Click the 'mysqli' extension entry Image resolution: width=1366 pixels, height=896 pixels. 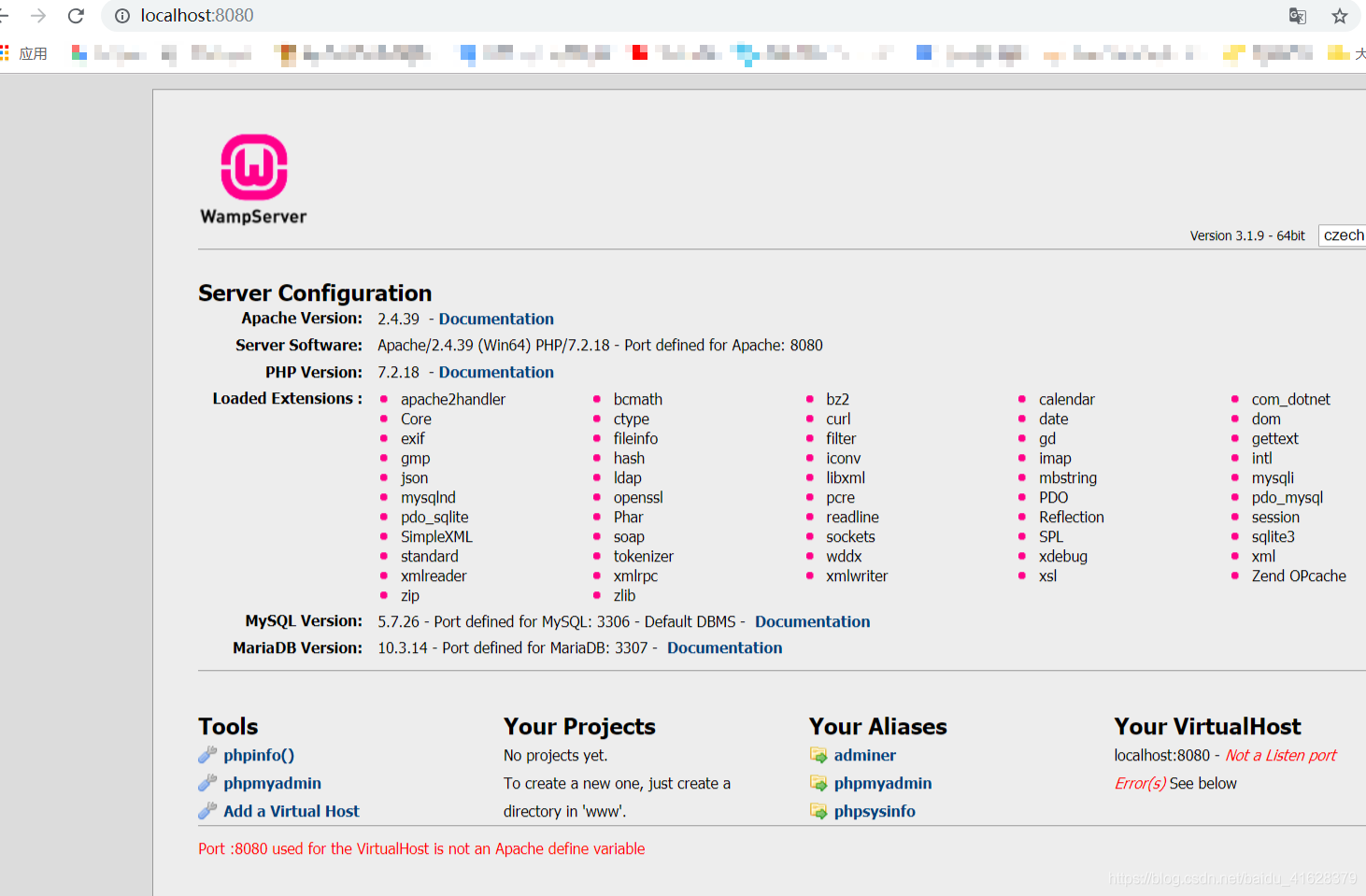click(x=1273, y=477)
